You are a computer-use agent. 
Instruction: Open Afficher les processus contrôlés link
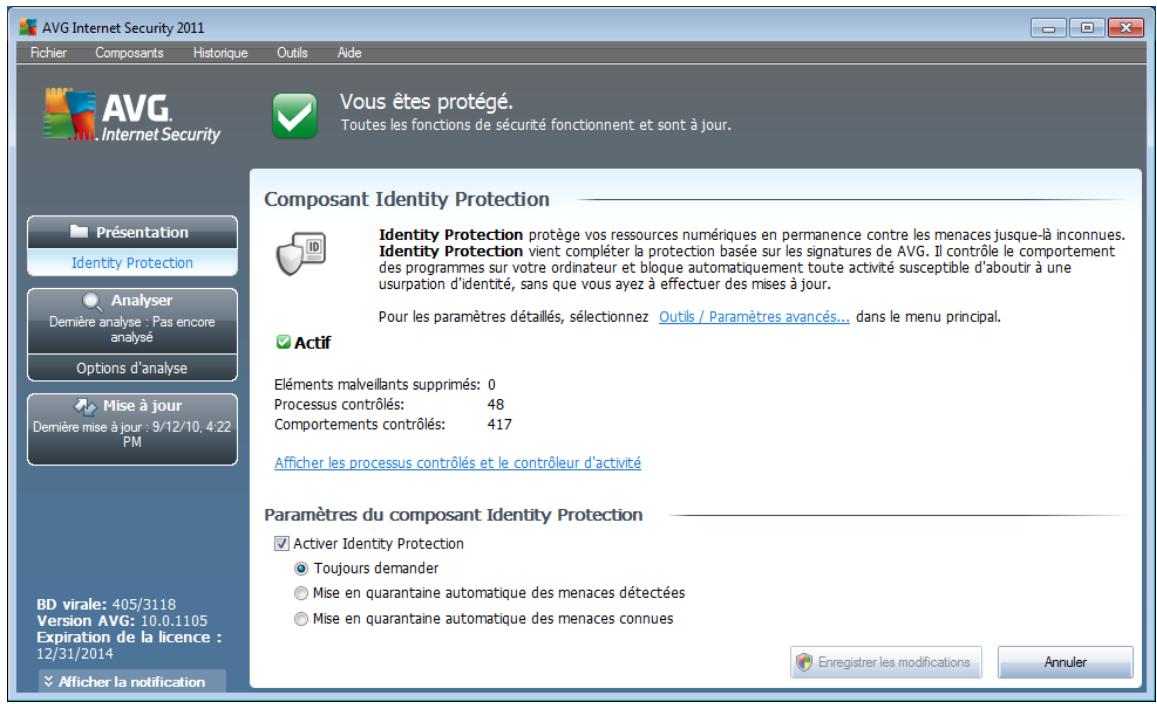[x=457, y=463]
